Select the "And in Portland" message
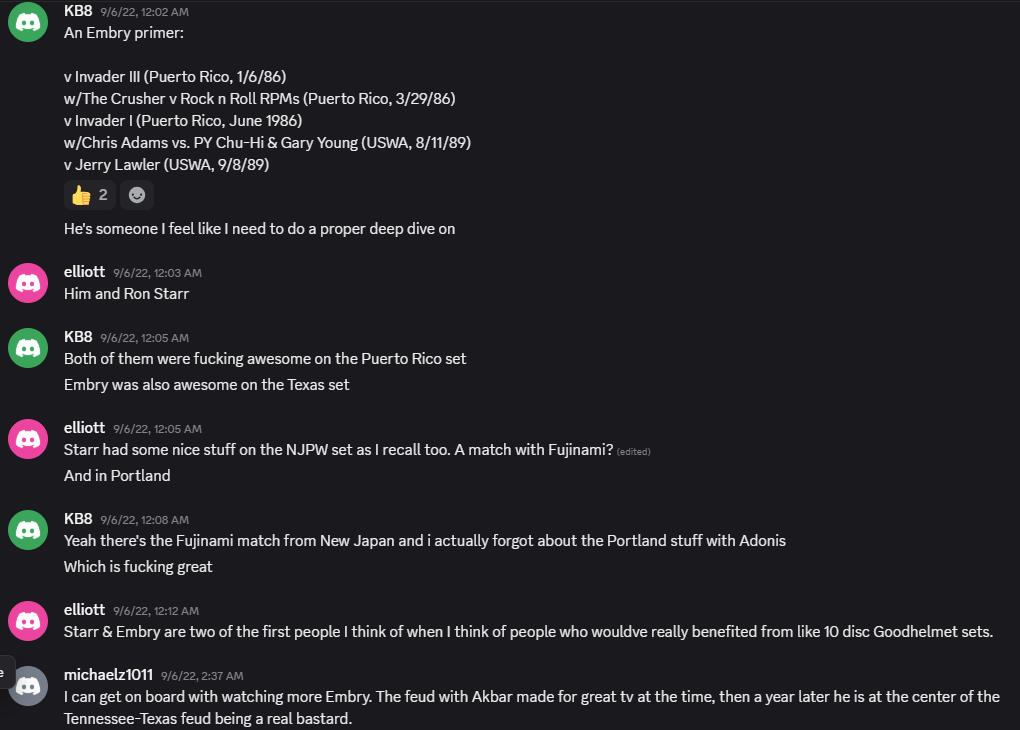 117,476
